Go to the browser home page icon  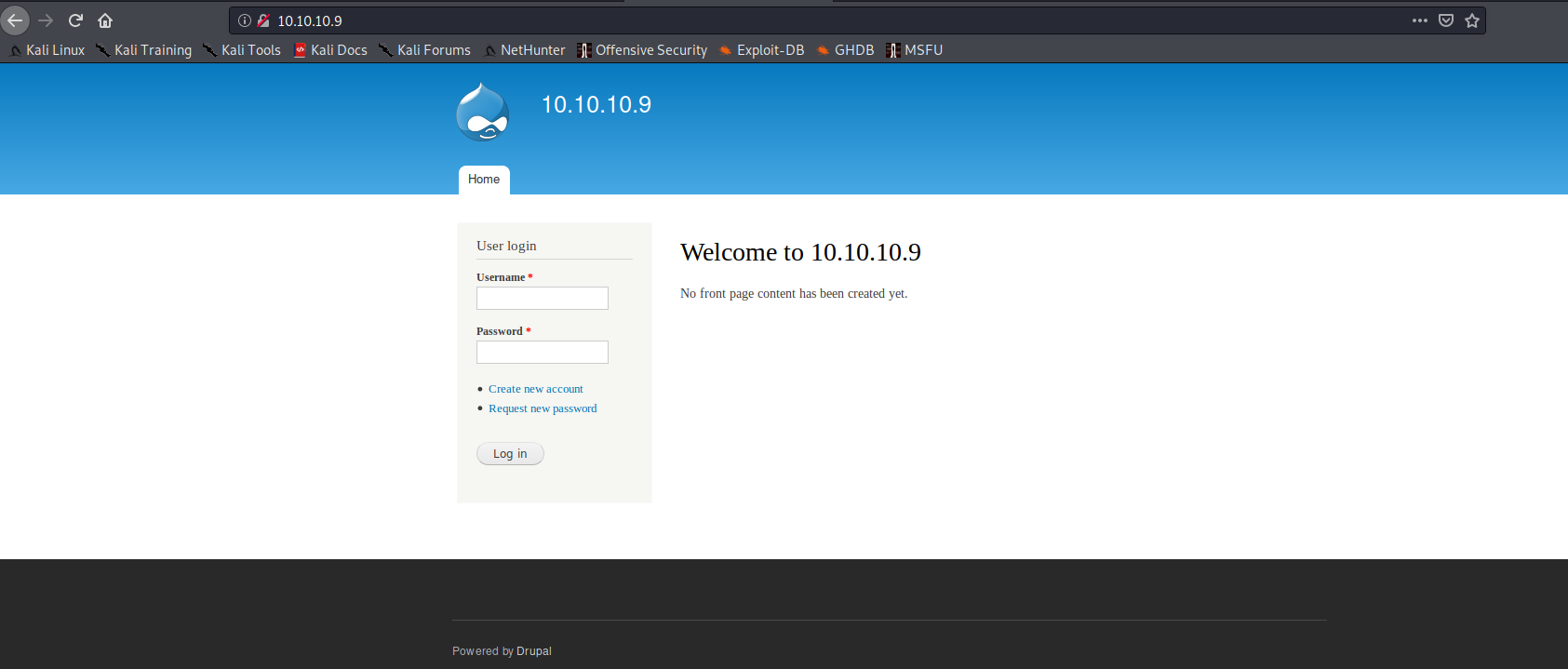pos(105,20)
